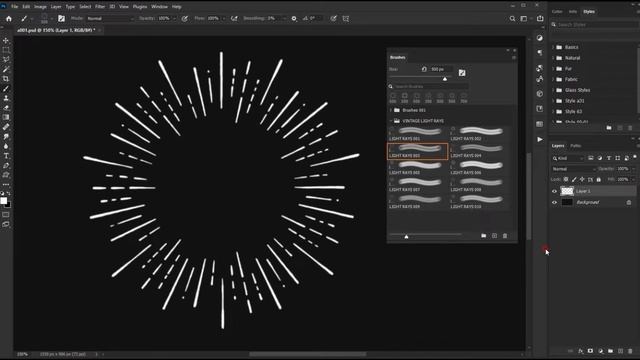This screenshot has width=640, height=360.
Task: Select the Lasso tool
Action: [6, 60]
